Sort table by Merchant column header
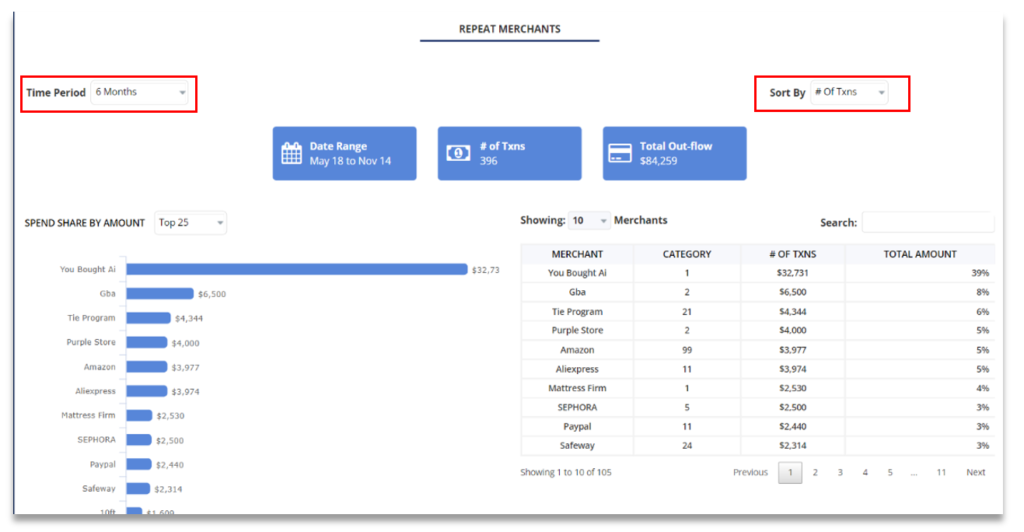Viewport: 1024px width, 532px height. (x=577, y=254)
